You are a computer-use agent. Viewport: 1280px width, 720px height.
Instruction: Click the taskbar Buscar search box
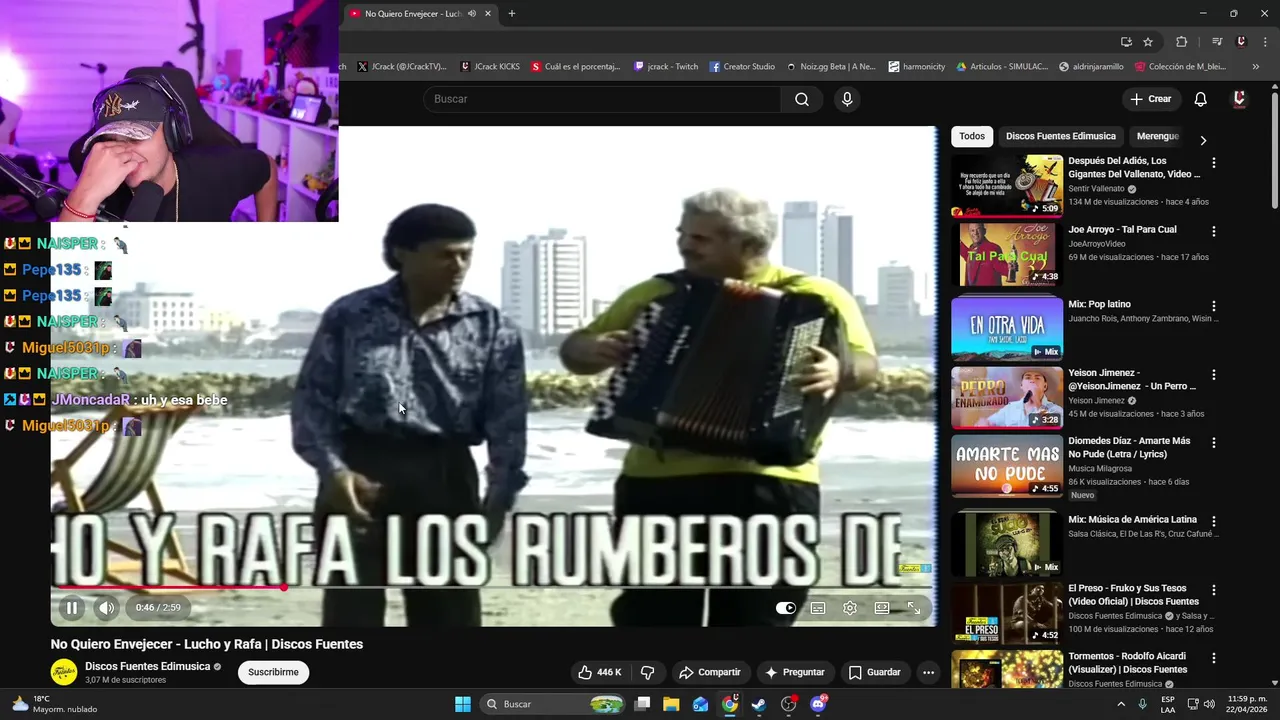pyautogui.click(x=553, y=704)
